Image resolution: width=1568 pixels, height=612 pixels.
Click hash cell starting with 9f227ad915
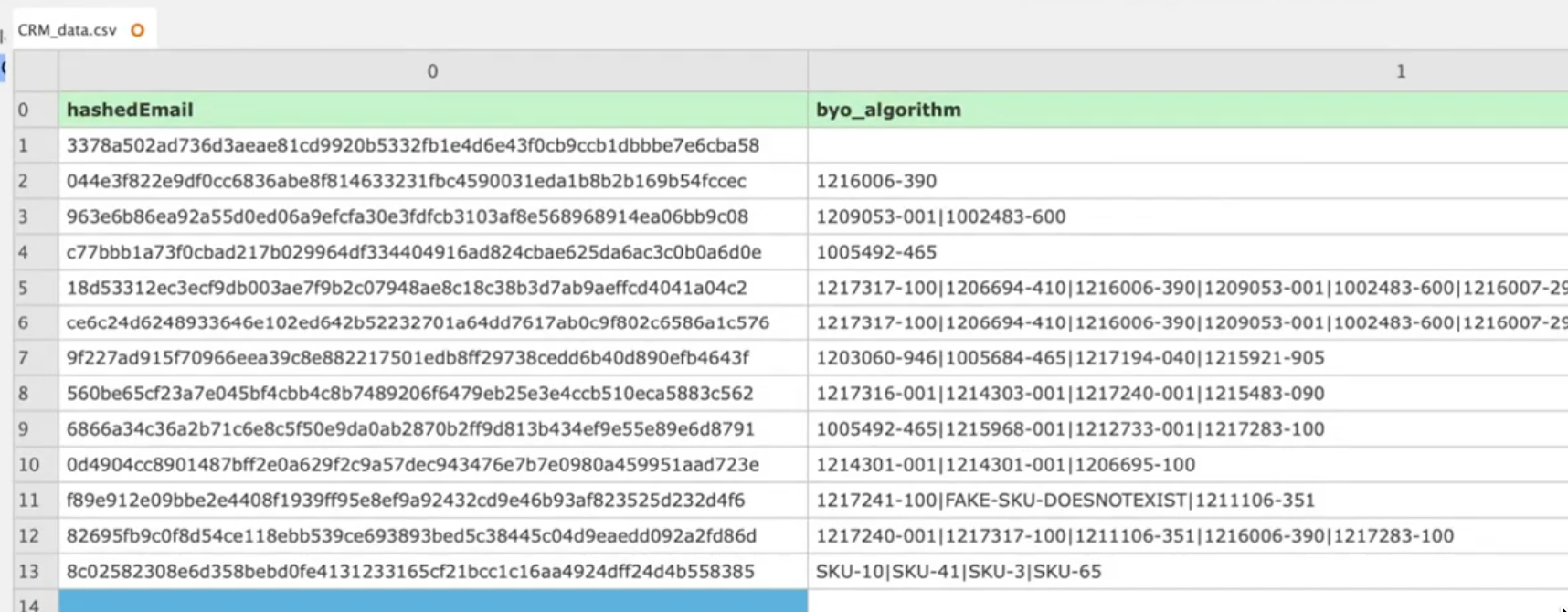433,358
